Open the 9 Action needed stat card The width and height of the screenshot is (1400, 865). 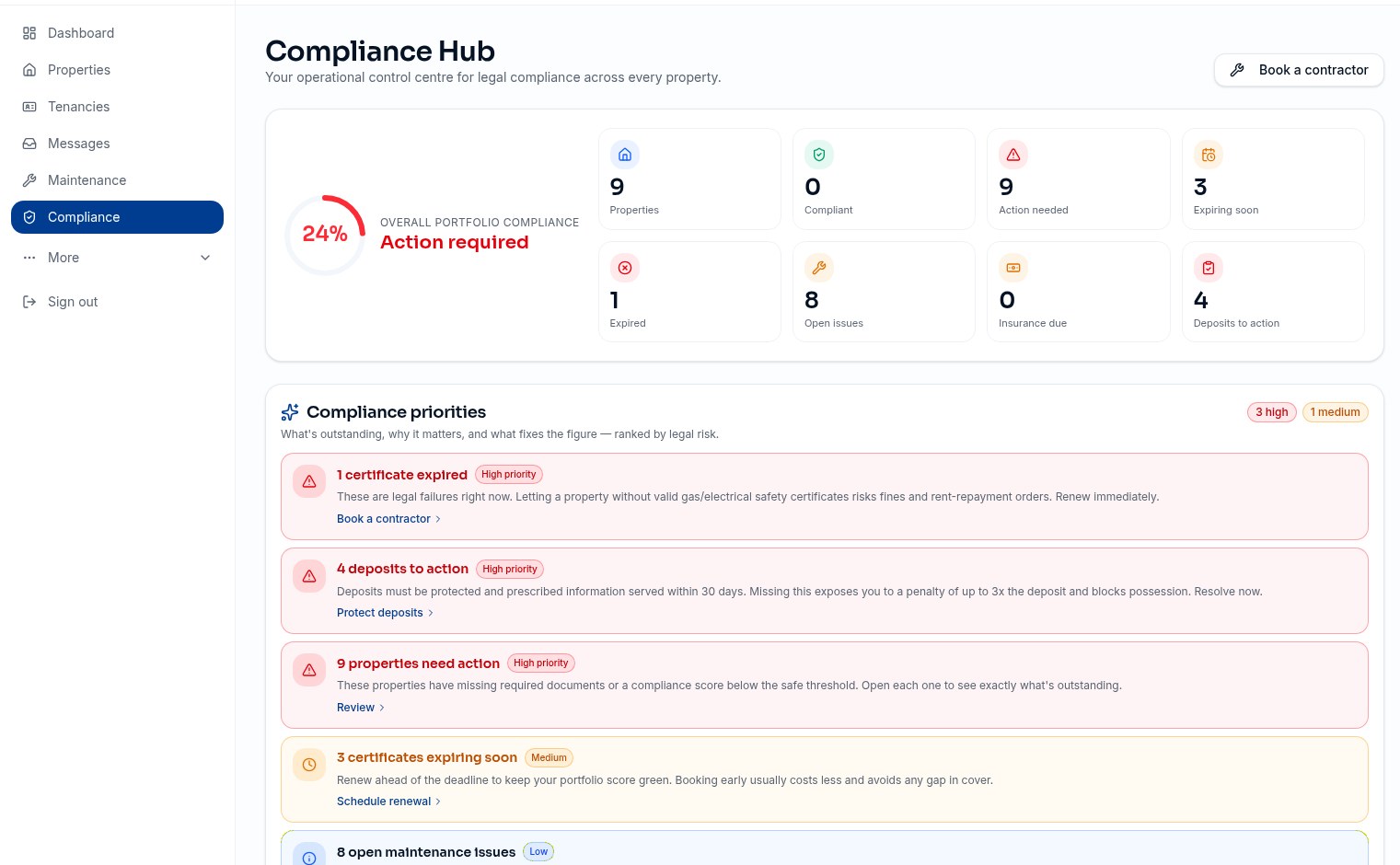(x=1079, y=179)
